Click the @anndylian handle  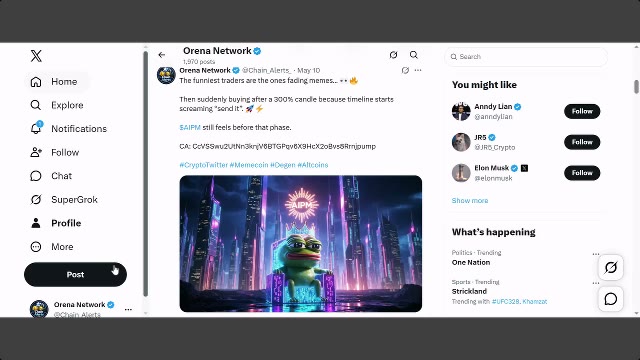pyautogui.click(x=493, y=117)
